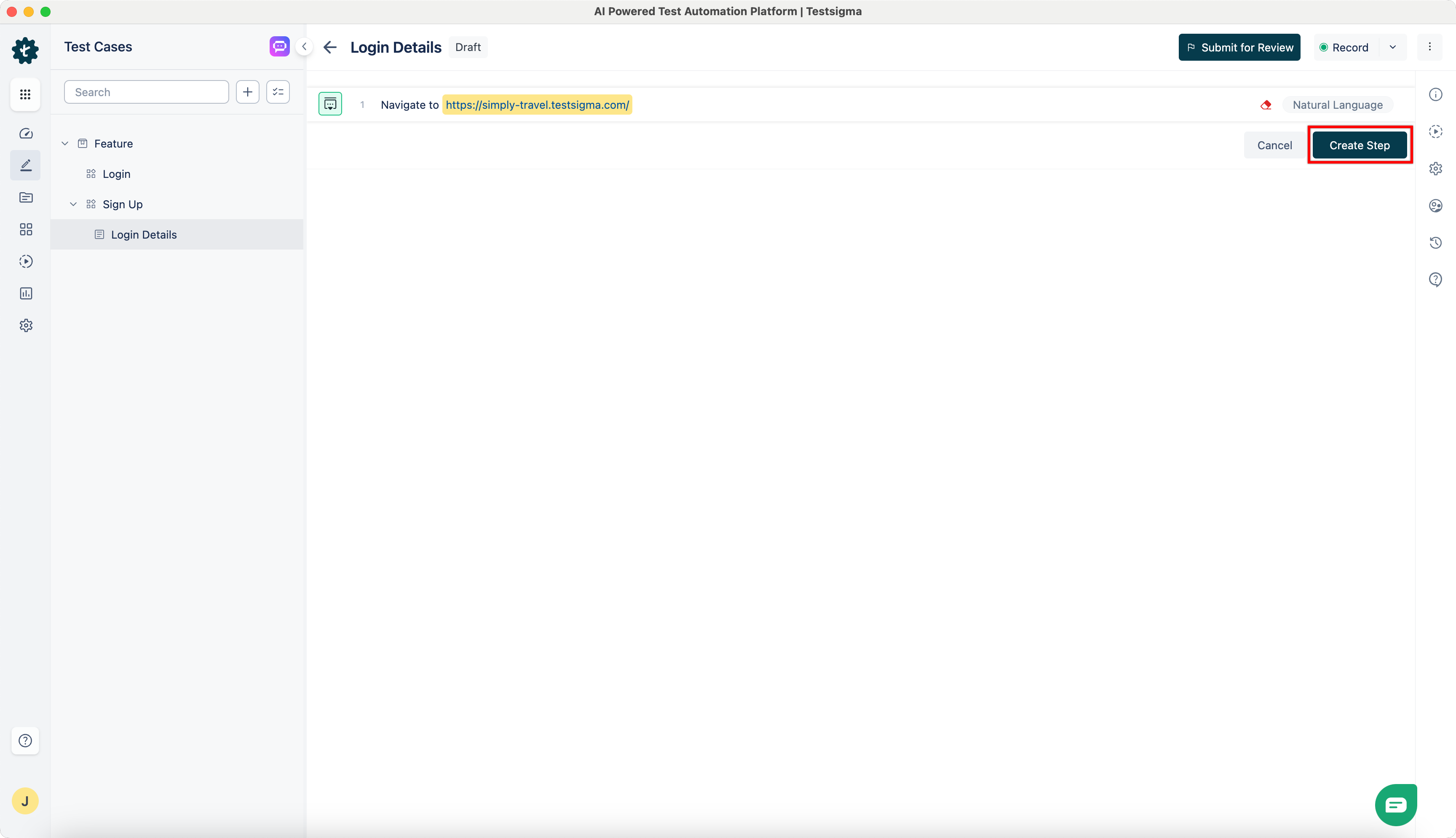This screenshot has width=1456, height=838.
Task: Click the Create Step button
Action: click(x=1360, y=145)
